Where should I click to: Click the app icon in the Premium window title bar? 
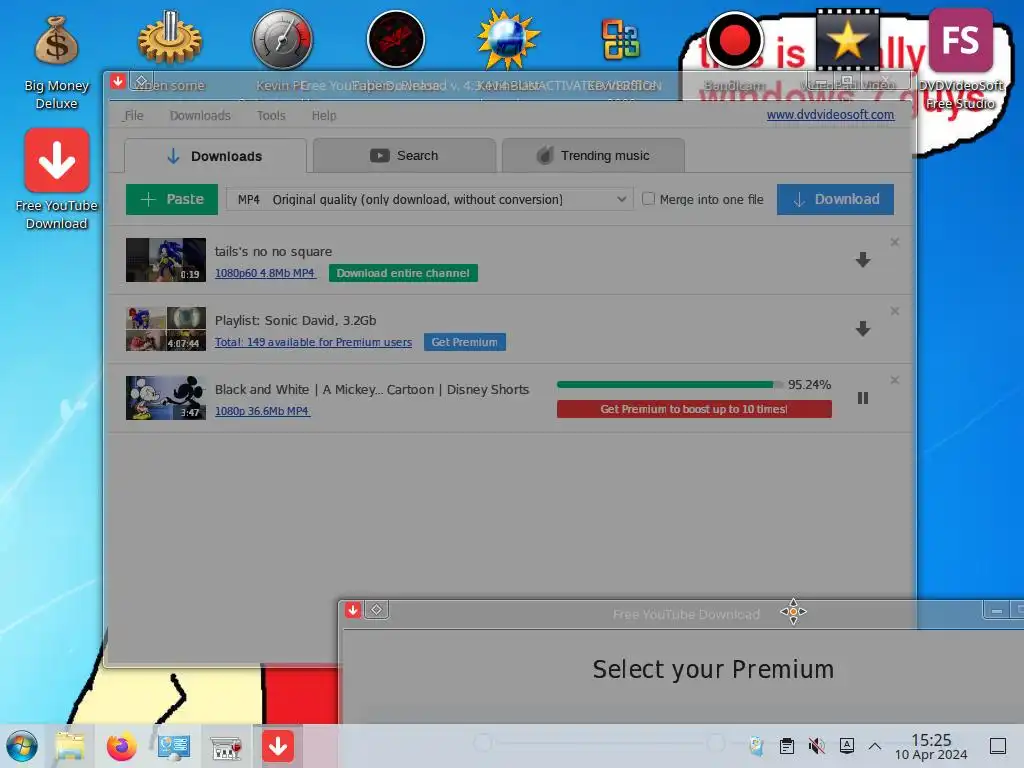[x=353, y=610]
